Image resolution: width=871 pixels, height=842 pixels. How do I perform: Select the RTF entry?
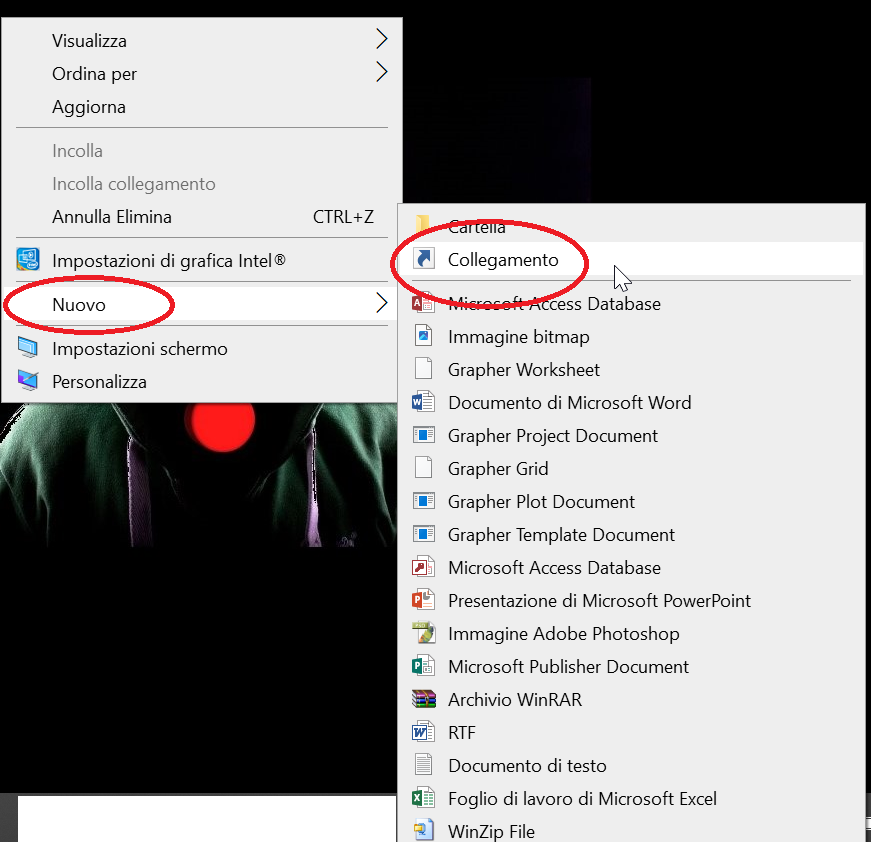632,733
